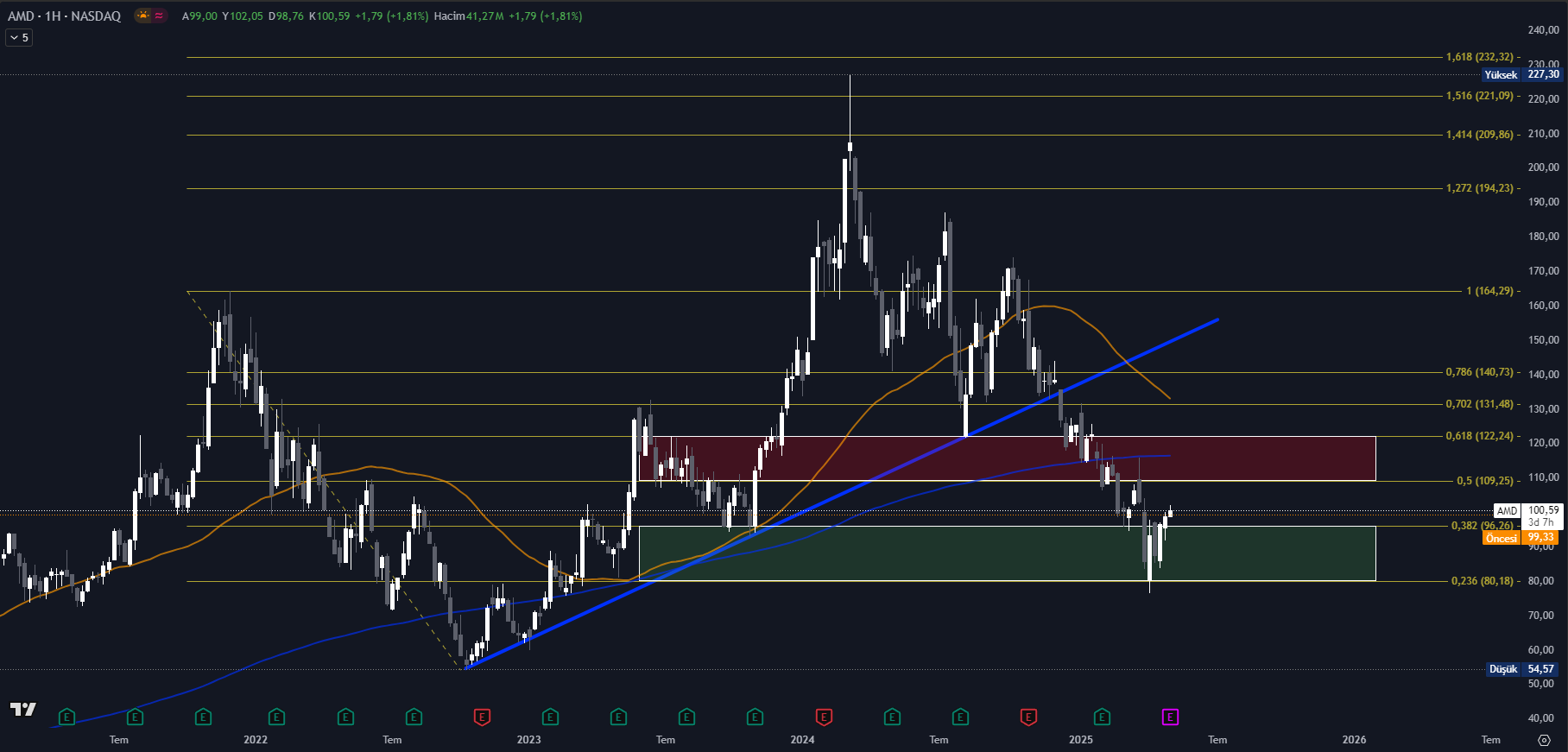The image size is (1568, 752).
Task: Click the pink approximate-equals data status icon
Action: [x=159, y=16]
